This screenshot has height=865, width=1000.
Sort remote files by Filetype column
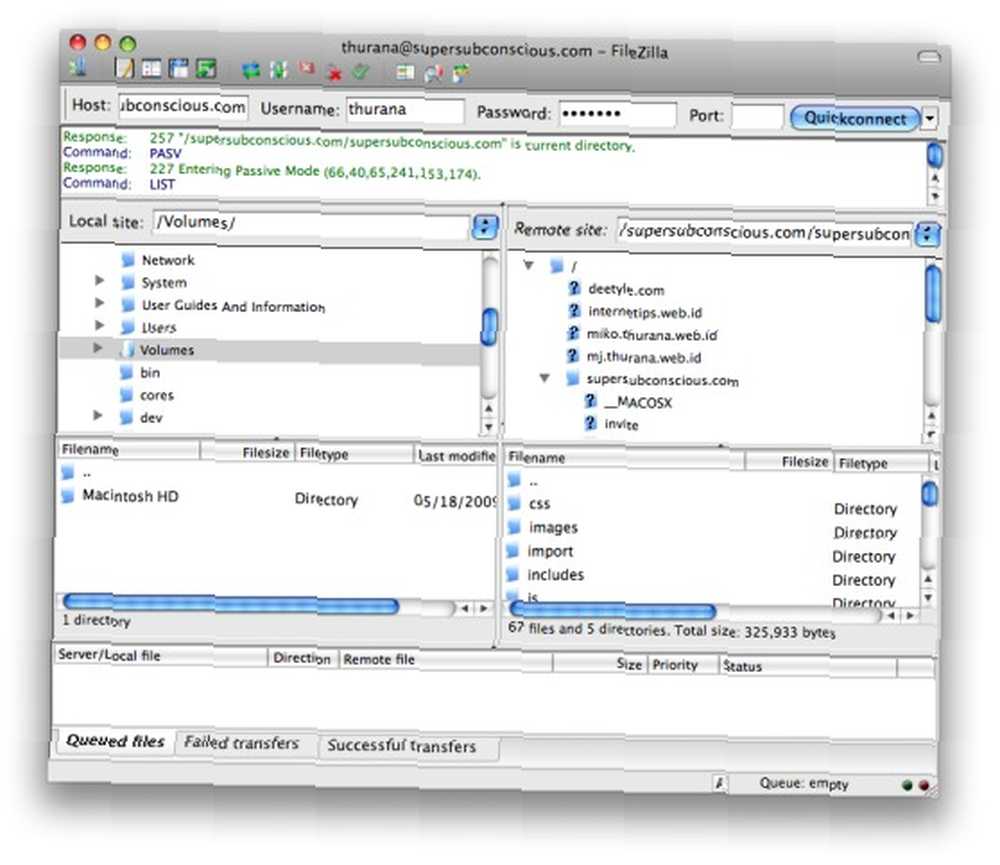882,463
